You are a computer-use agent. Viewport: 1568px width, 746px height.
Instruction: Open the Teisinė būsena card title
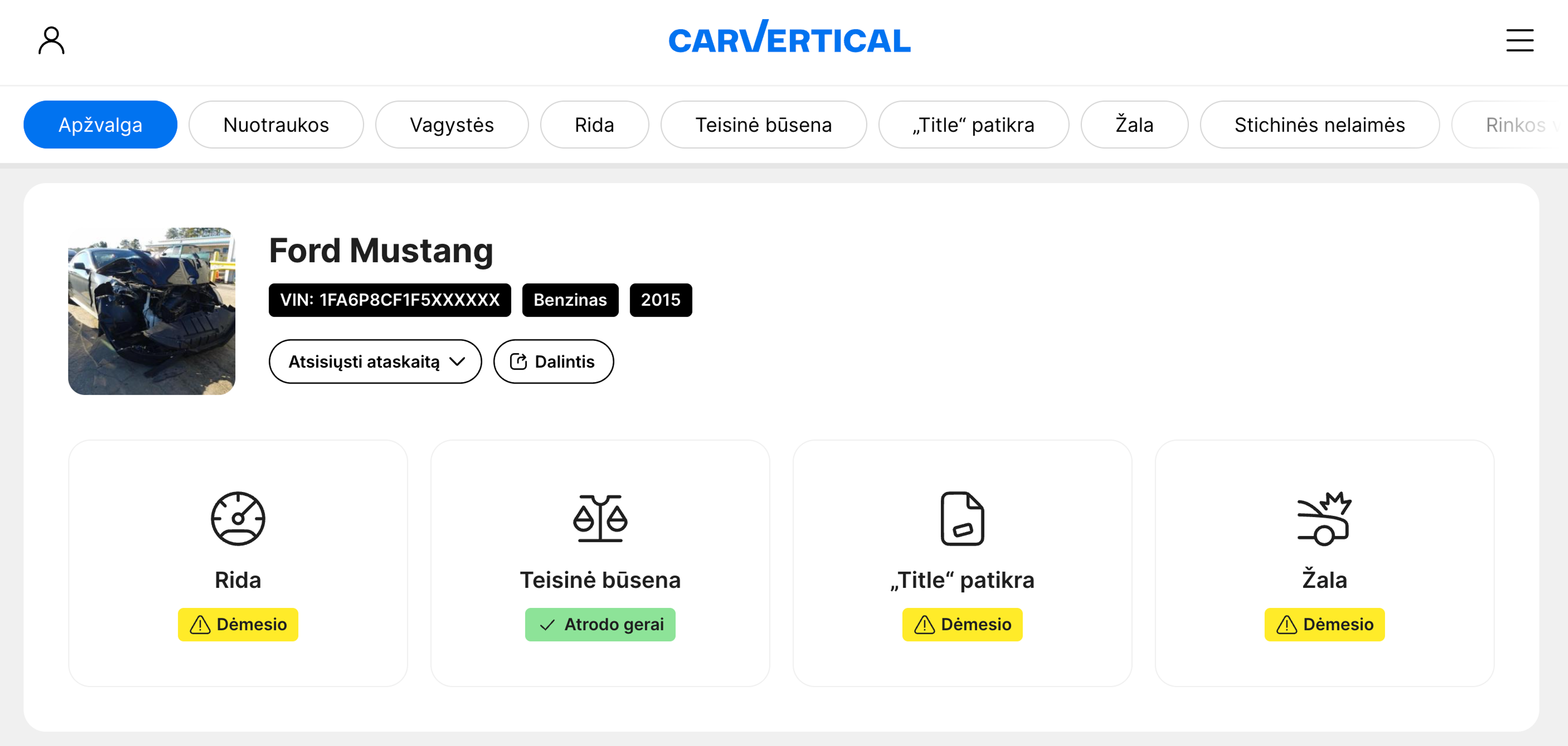coord(600,580)
